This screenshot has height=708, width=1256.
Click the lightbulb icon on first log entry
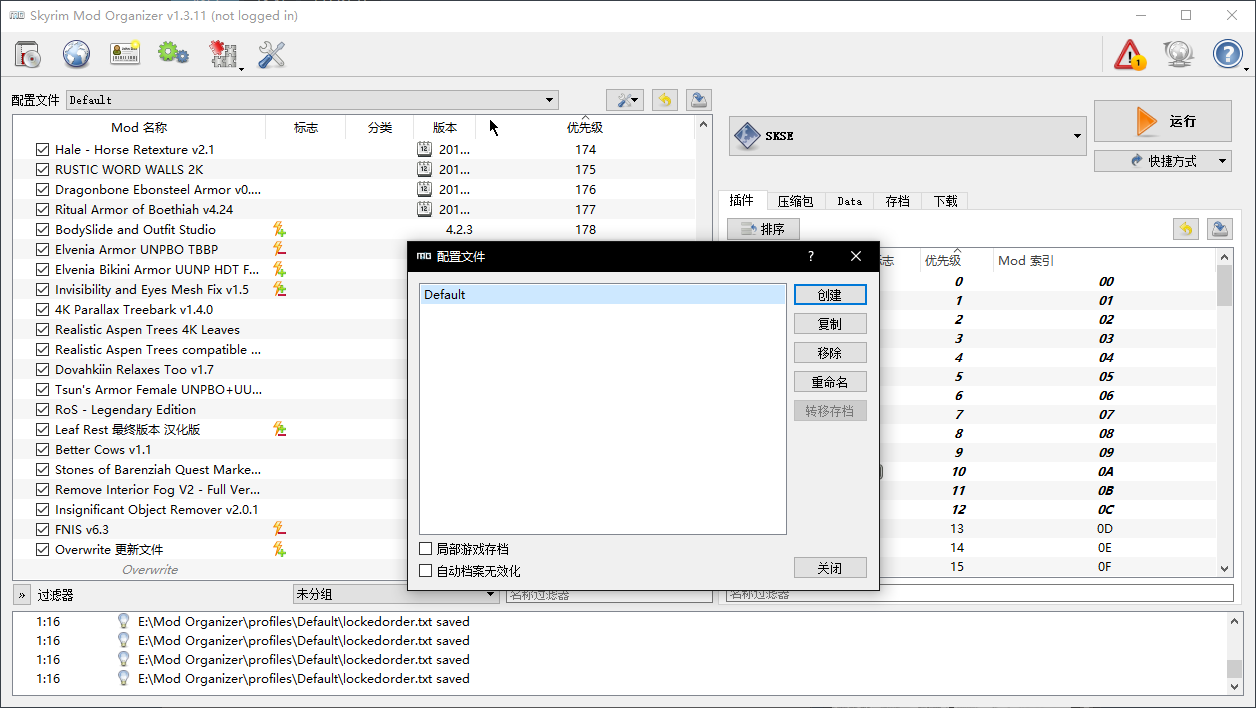(x=124, y=621)
